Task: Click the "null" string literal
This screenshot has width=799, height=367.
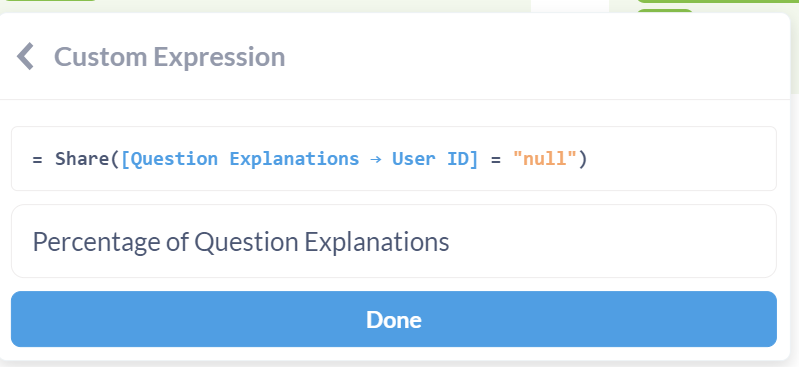Action: point(545,159)
